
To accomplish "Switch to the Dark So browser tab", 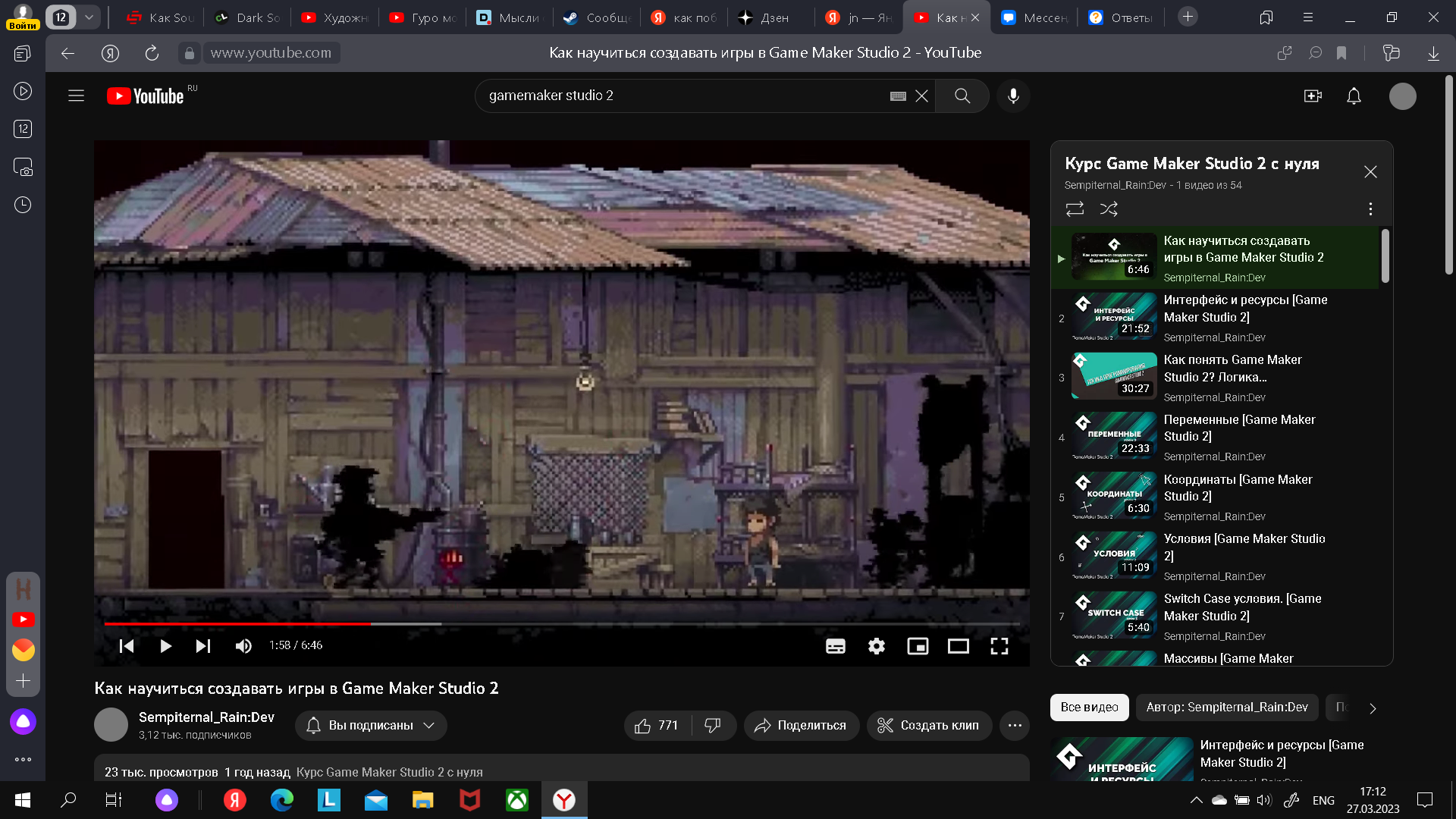I will (x=247, y=17).
